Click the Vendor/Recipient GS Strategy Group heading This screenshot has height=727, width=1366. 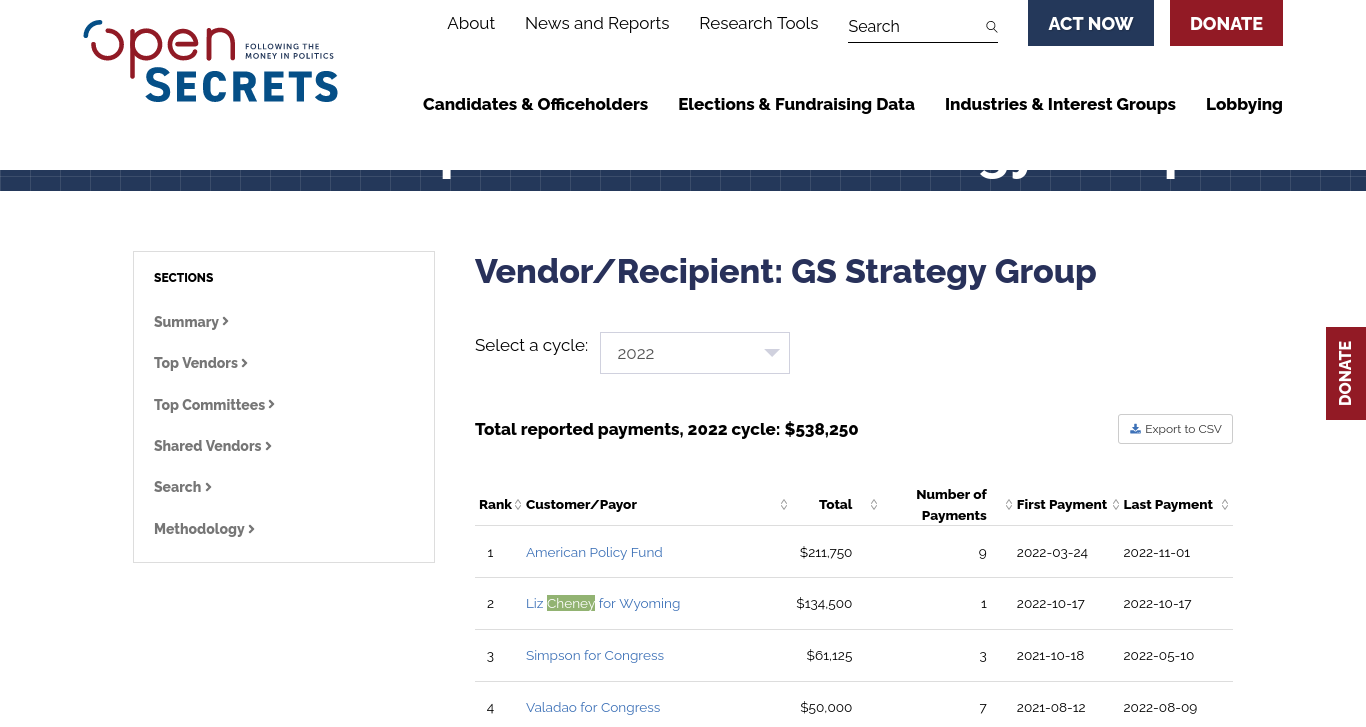tap(785, 271)
